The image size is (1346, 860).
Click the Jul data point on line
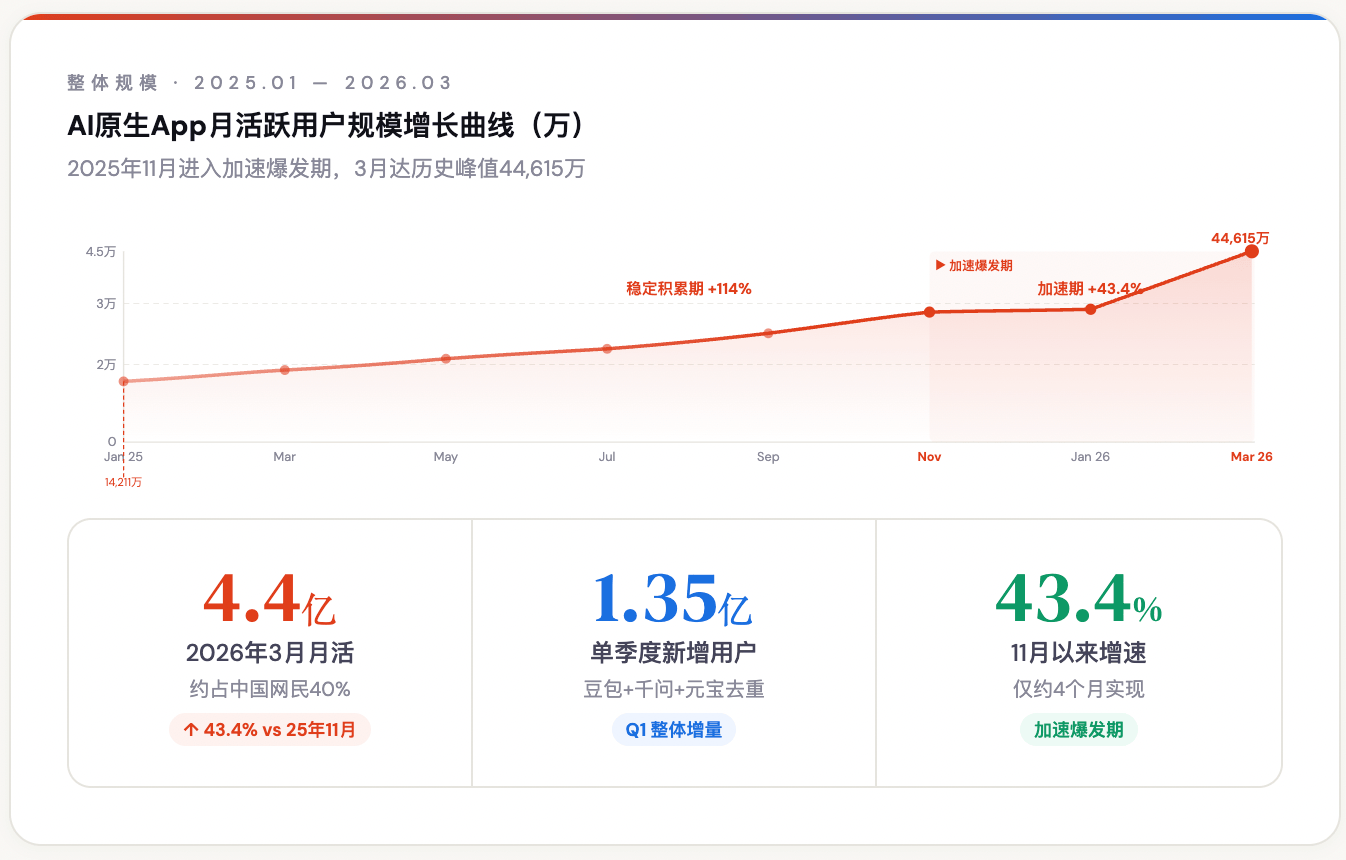607,348
